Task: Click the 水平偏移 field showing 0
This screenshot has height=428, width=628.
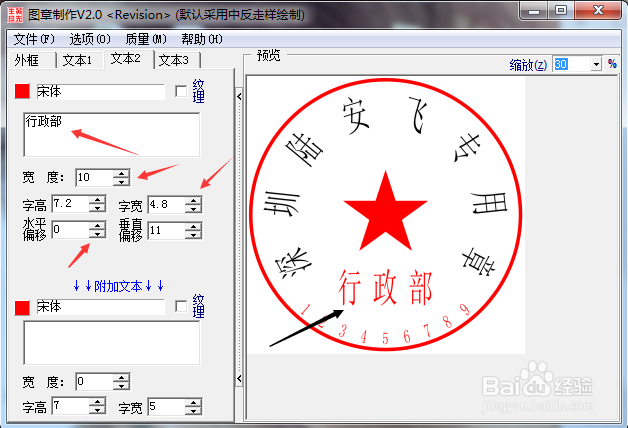Action: pyautogui.click(x=70, y=229)
